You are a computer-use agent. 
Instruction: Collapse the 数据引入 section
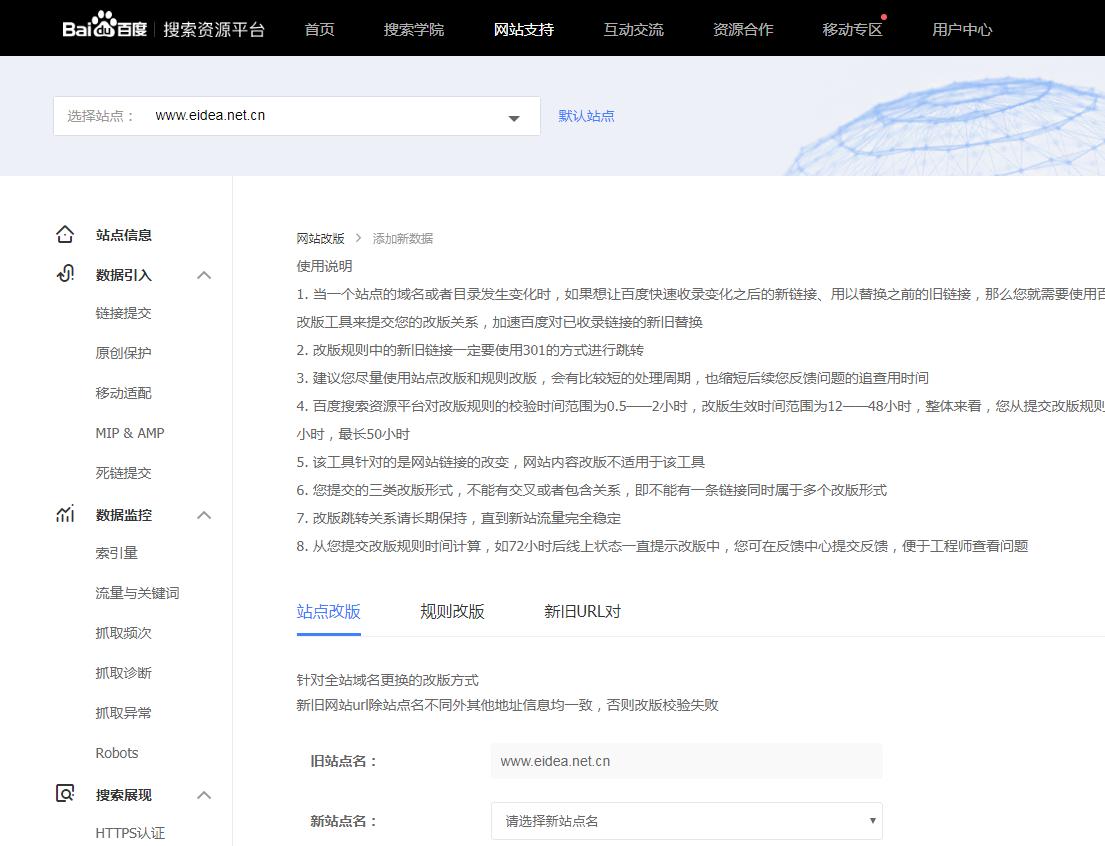pyautogui.click(x=204, y=274)
